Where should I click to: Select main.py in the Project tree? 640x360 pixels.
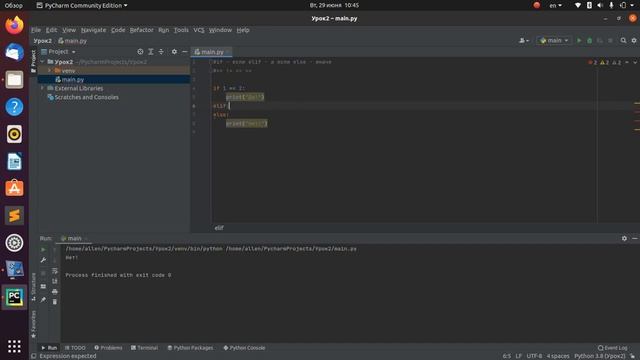(x=73, y=80)
